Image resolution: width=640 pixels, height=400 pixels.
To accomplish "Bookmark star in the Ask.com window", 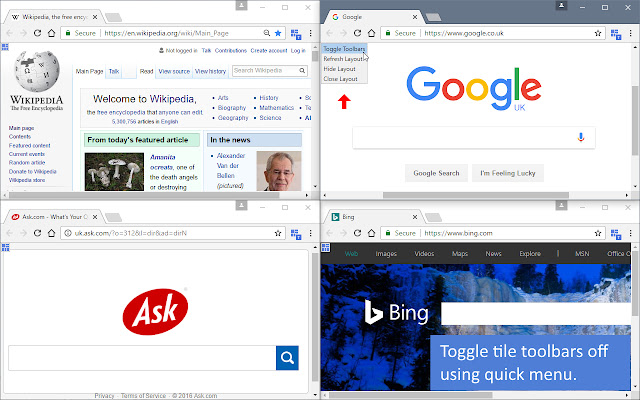I will 278,233.
